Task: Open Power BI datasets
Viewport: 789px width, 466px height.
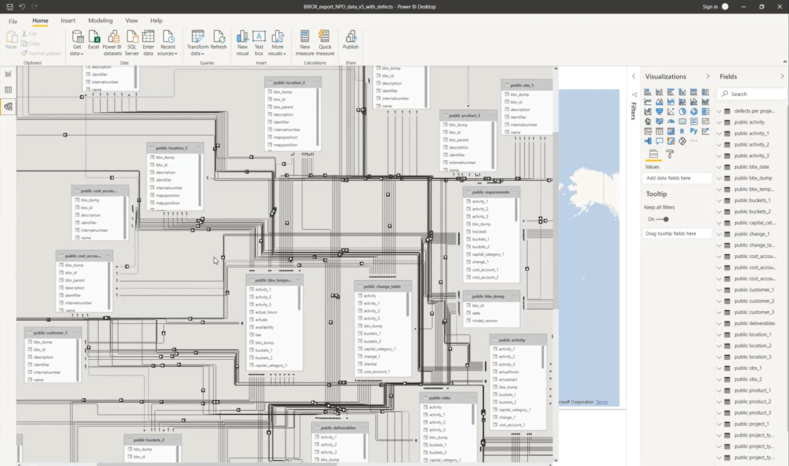Action: 112,43
